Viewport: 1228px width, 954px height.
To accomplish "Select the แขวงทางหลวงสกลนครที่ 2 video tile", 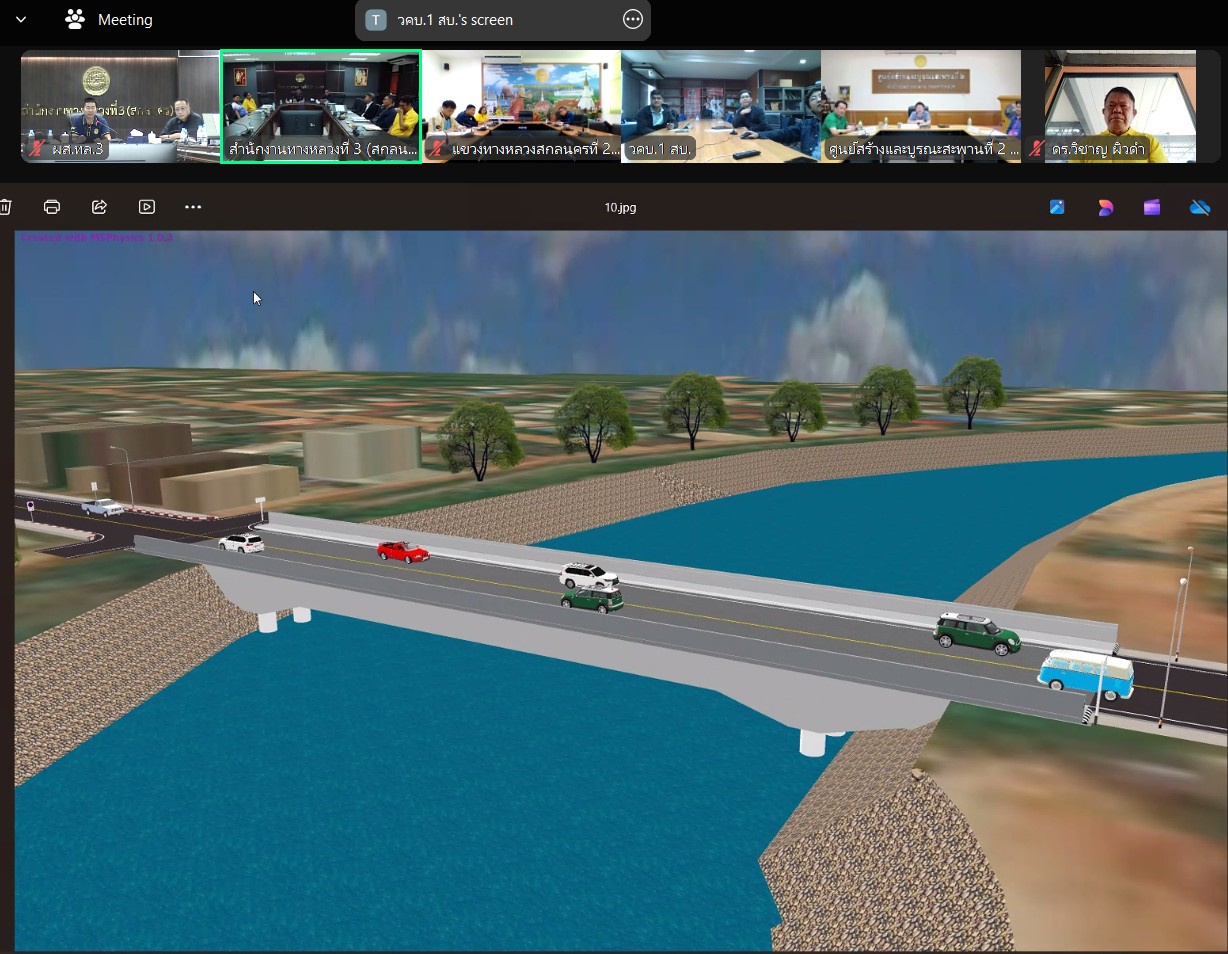I will point(521,106).
